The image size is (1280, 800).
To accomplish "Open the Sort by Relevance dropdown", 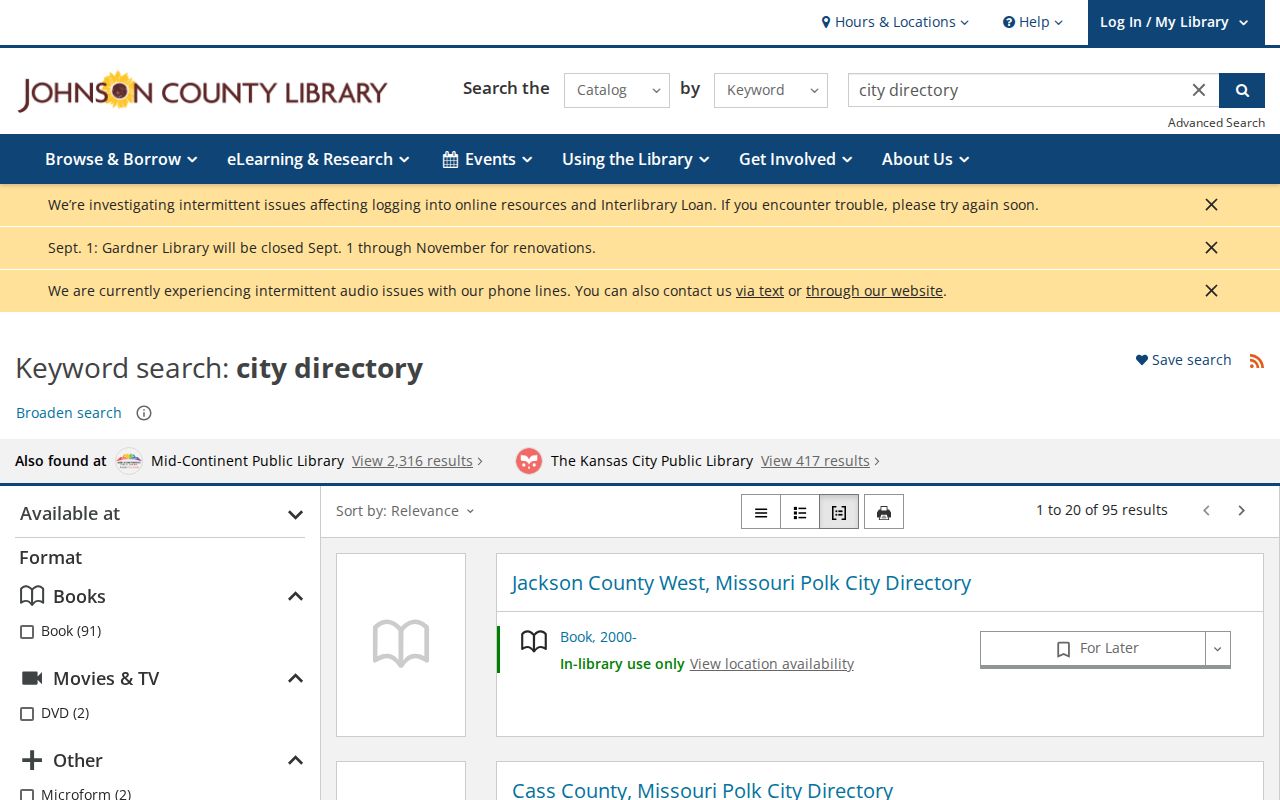I will pyautogui.click(x=405, y=511).
